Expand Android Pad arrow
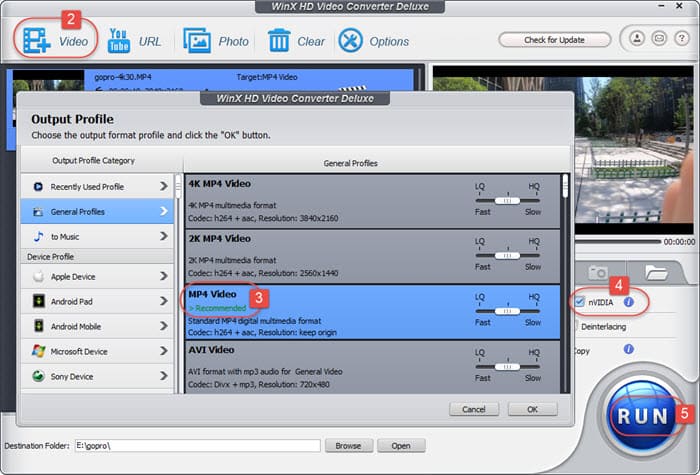The image size is (700, 475). (164, 301)
